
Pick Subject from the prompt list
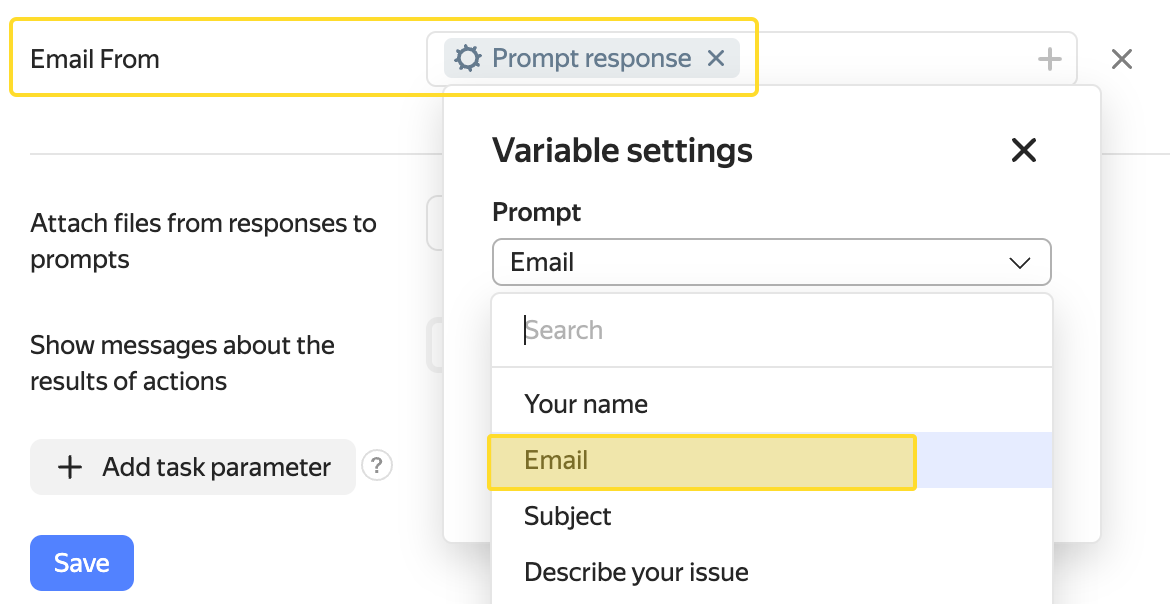tap(567, 516)
